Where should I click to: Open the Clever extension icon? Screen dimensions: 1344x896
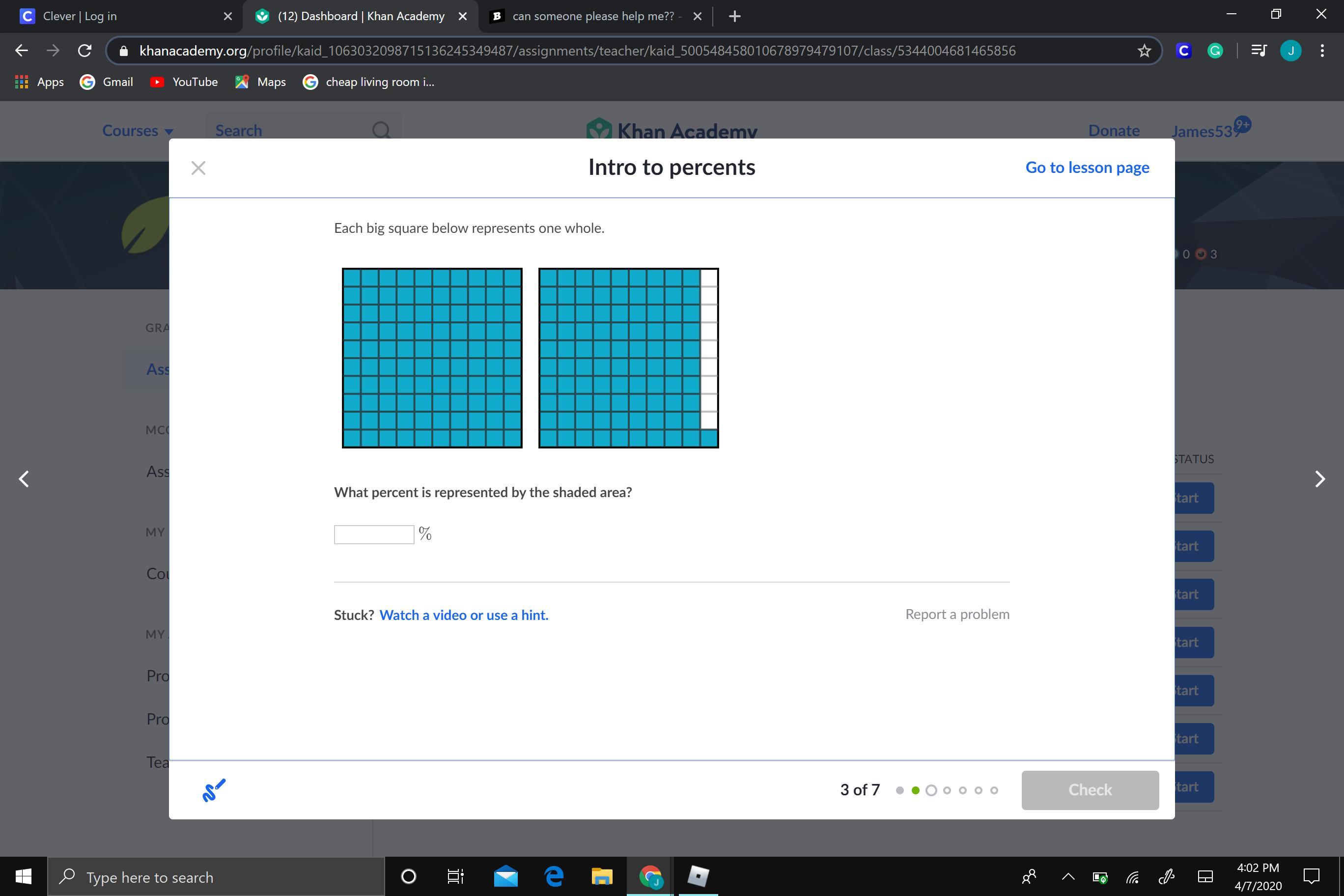tap(1183, 51)
